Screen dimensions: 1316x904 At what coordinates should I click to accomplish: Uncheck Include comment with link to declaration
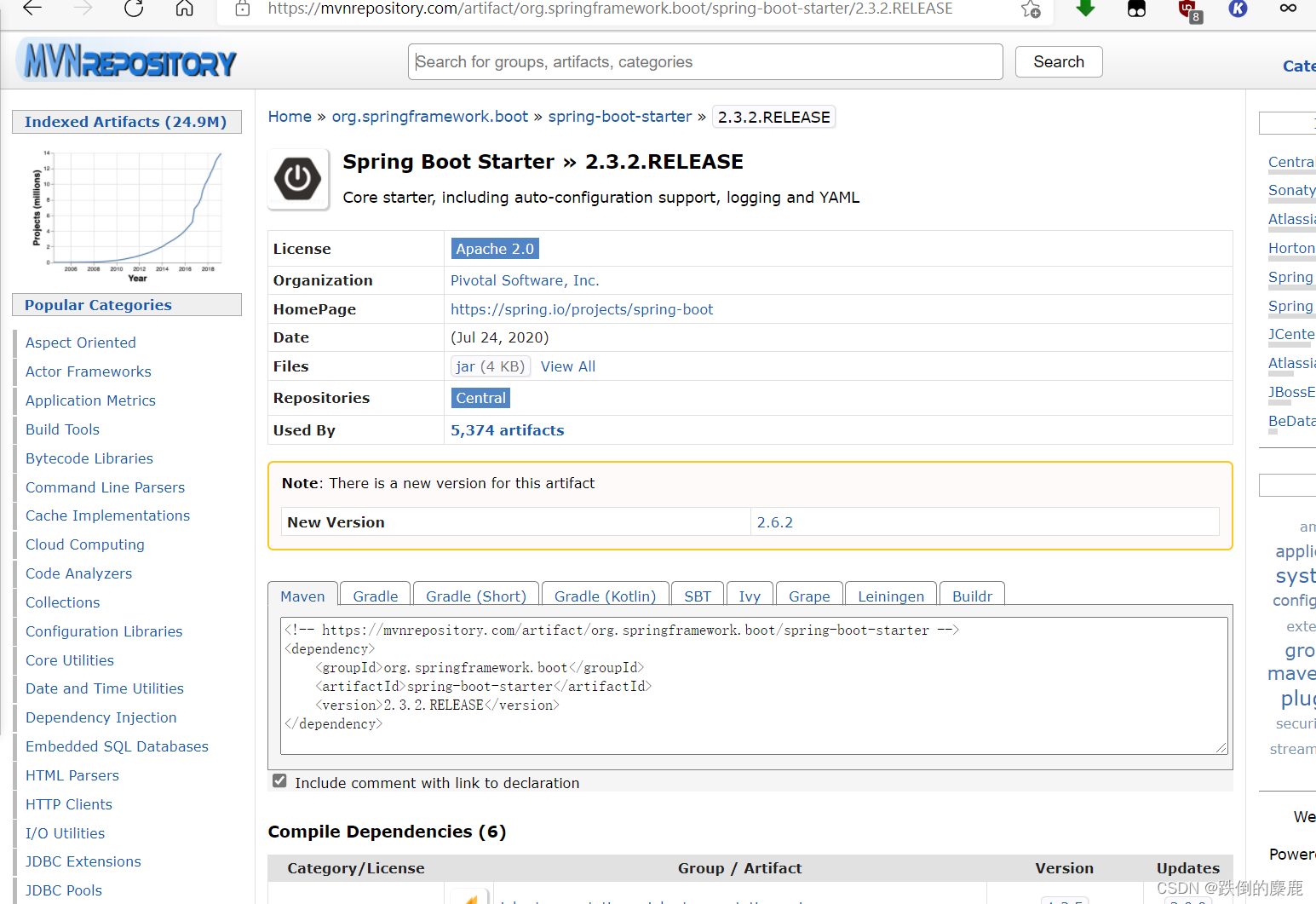point(279,781)
